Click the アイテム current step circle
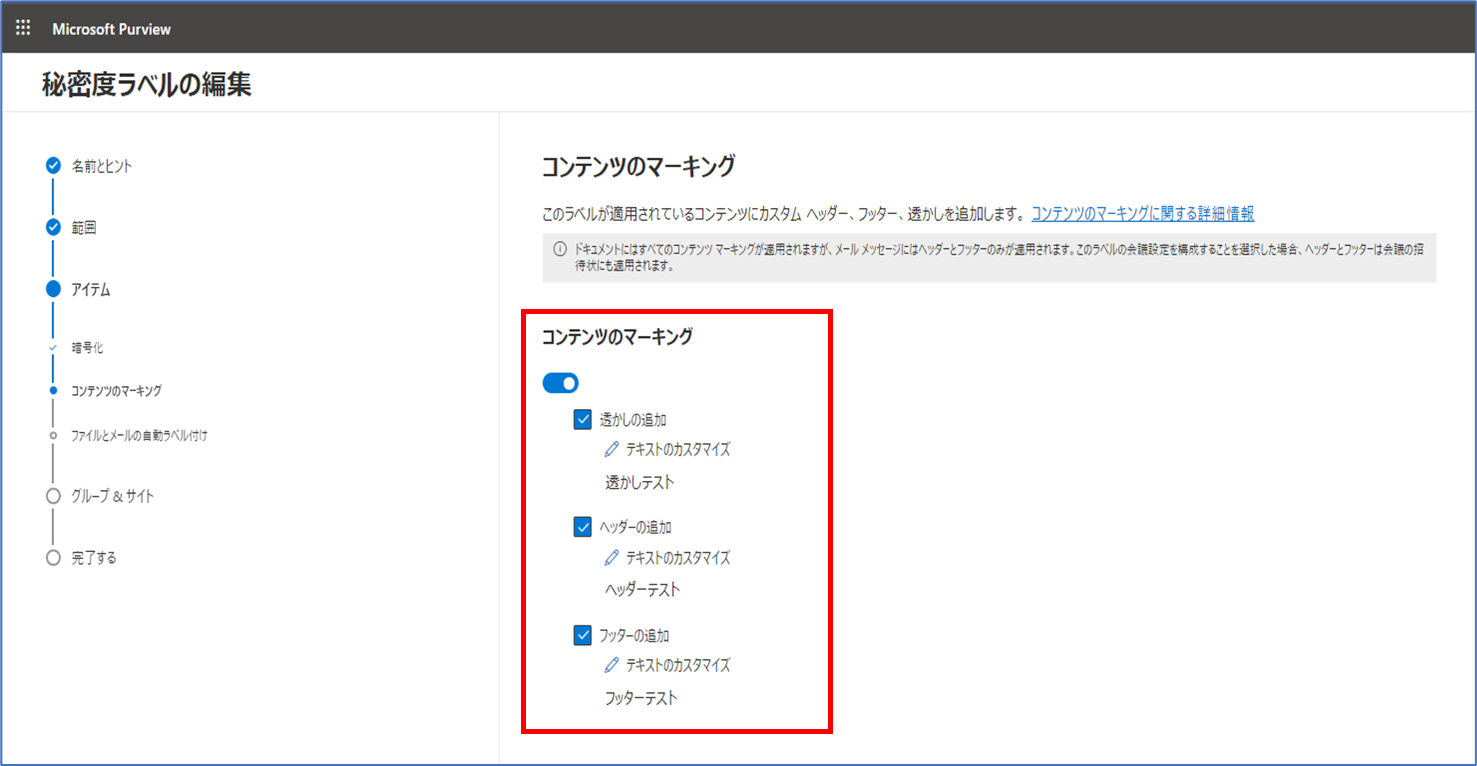Screen dimensions: 1477x766 click(53, 289)
